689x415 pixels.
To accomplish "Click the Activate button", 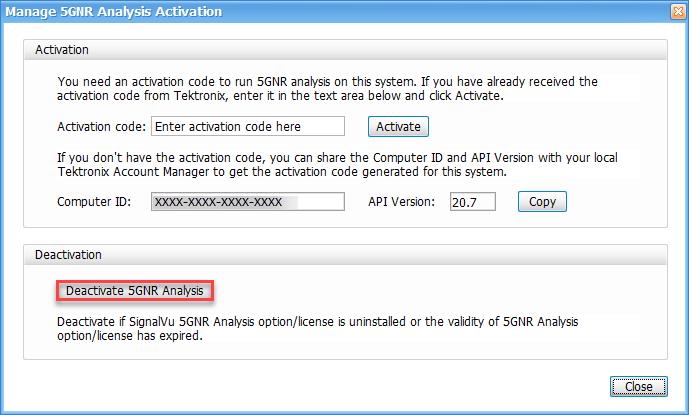I will click(400, 127).
